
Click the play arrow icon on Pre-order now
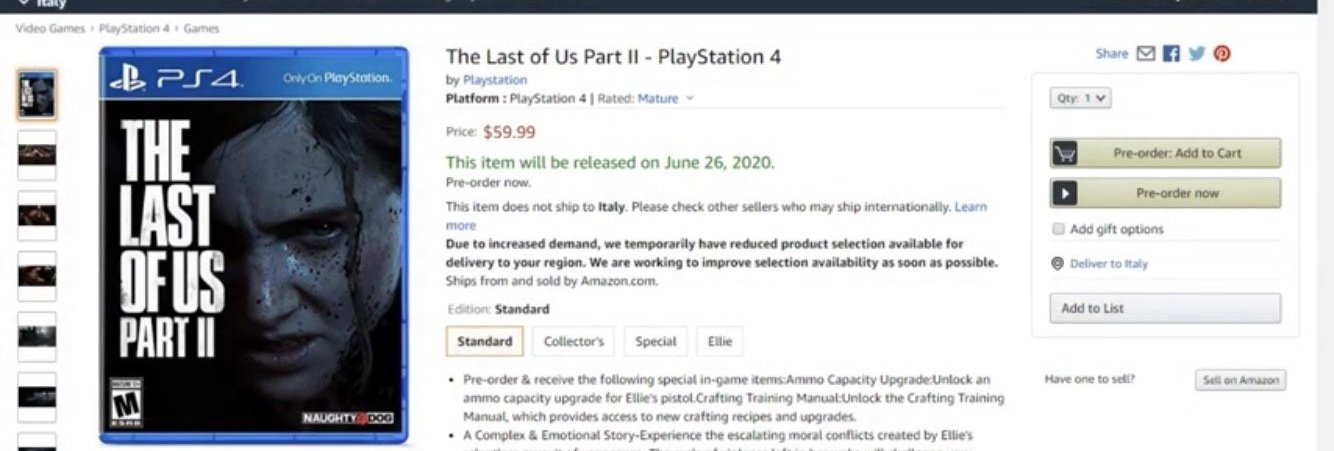(1063, 193)
